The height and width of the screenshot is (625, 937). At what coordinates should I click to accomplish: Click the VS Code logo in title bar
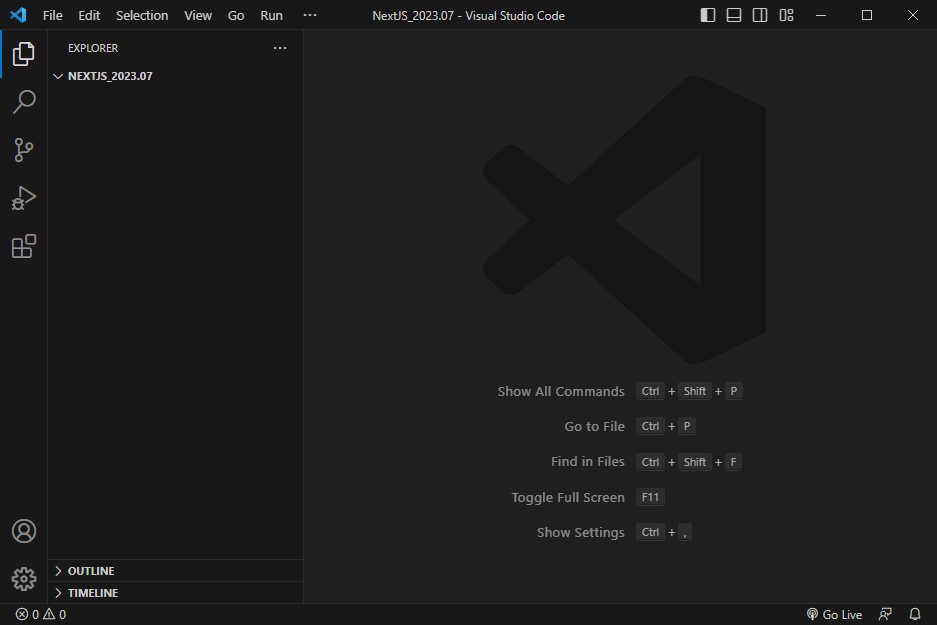click(x=18, y=15)
